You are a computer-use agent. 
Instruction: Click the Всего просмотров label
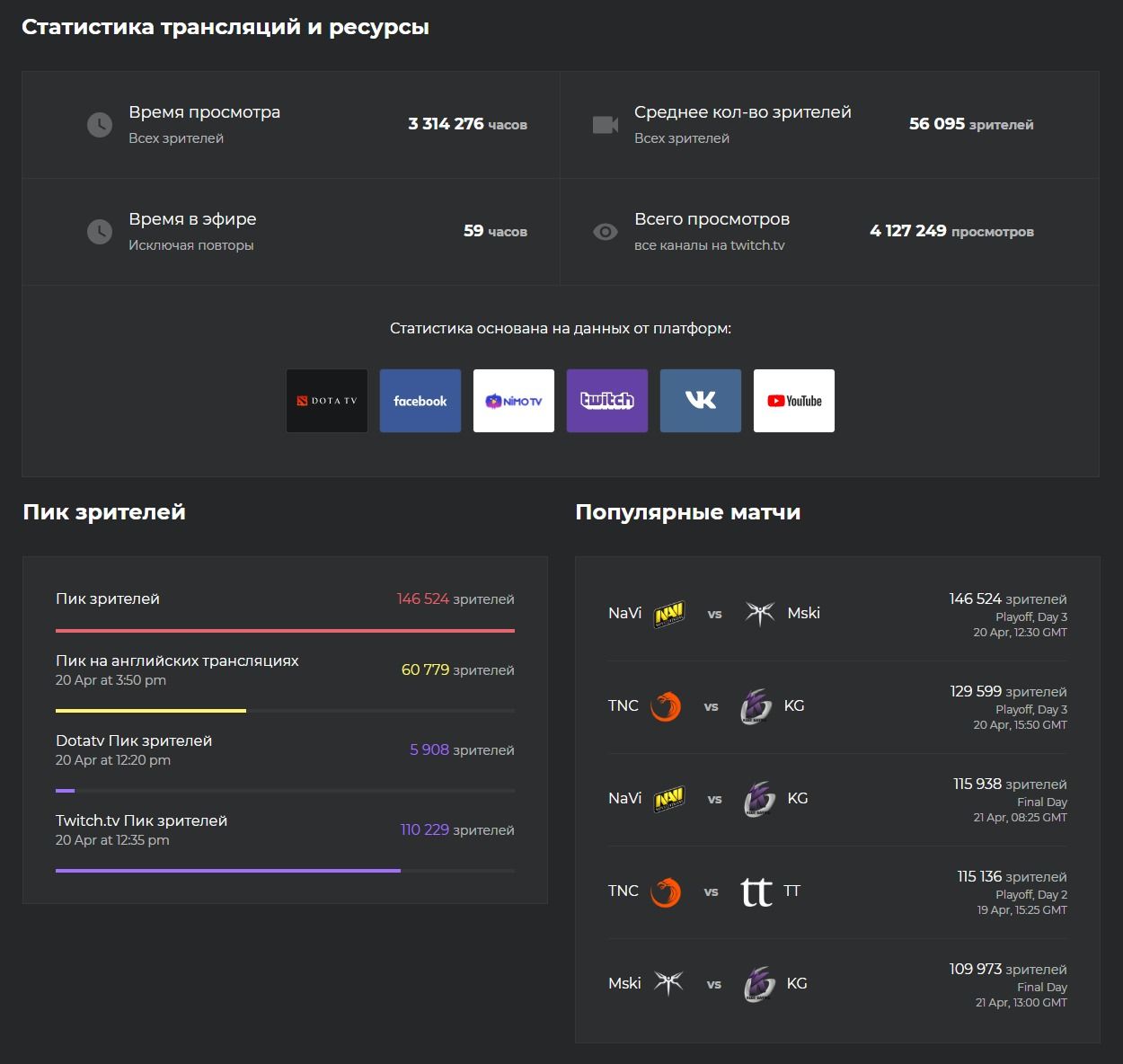[x=712, y=219]
